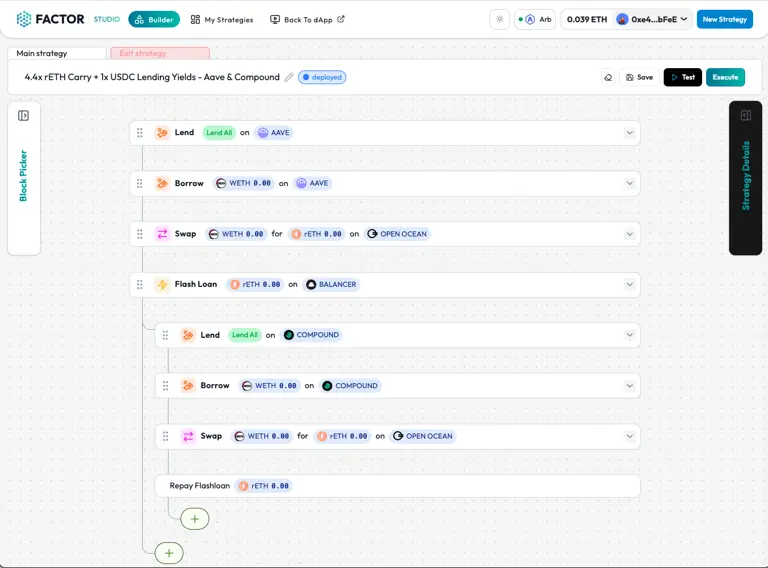Save the strategy

coord(639,77)
